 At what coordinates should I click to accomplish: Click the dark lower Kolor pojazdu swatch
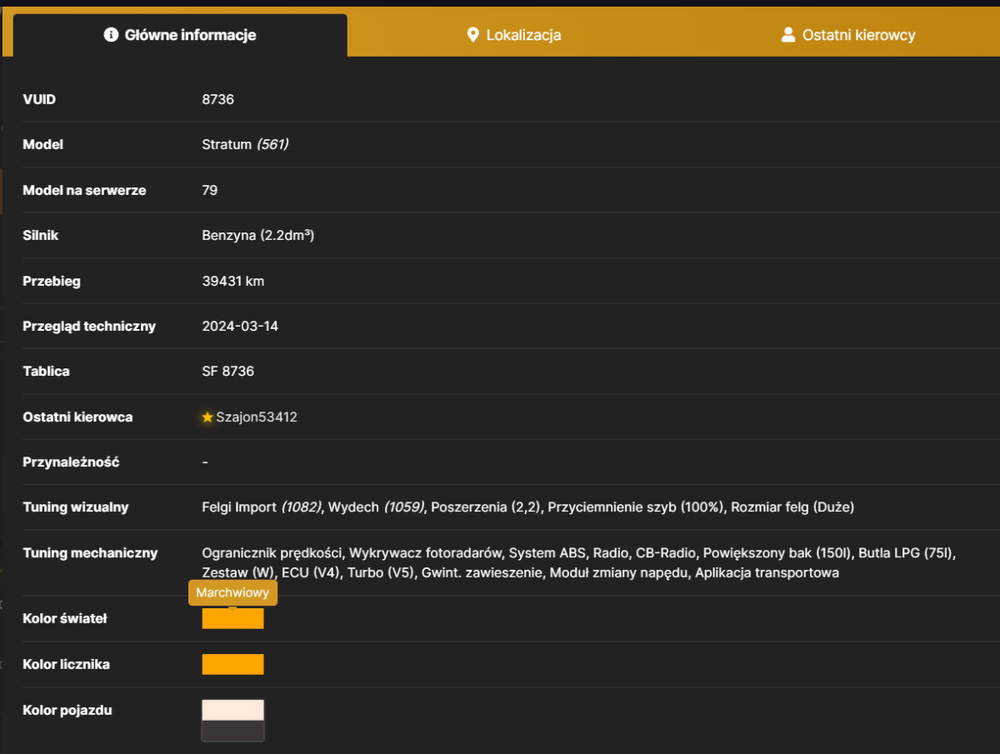coord(233,731)
